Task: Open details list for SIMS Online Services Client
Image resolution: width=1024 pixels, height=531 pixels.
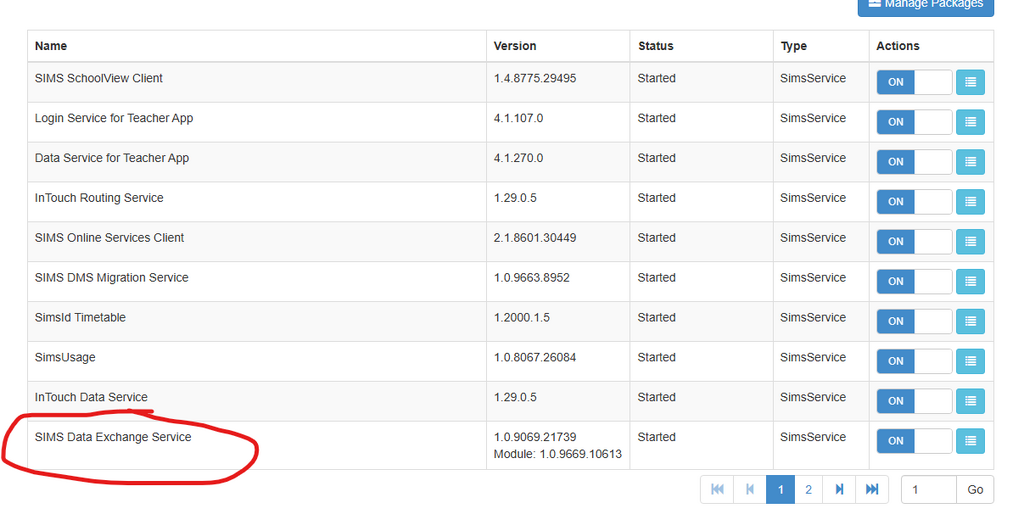Action: click(x=970, y=242)
